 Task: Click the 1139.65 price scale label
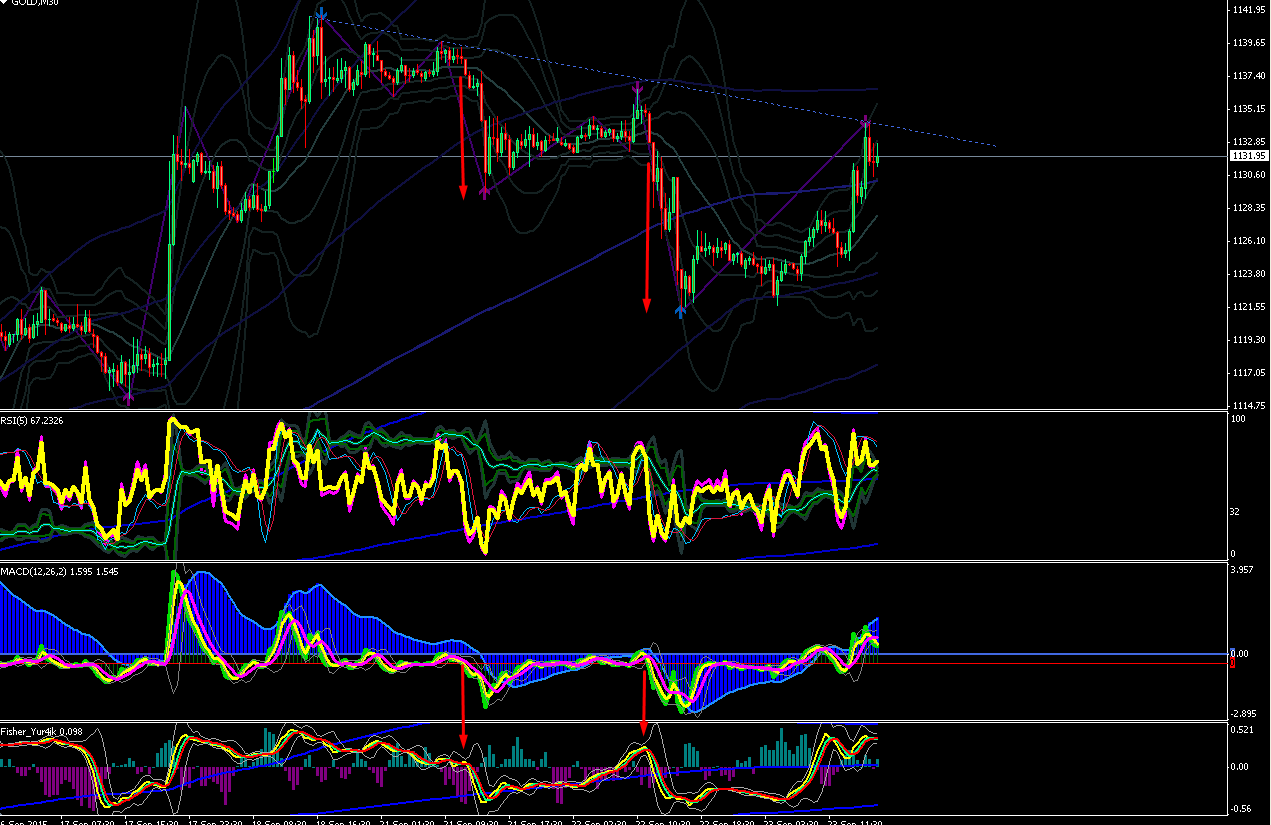[x=1251, y=43]
